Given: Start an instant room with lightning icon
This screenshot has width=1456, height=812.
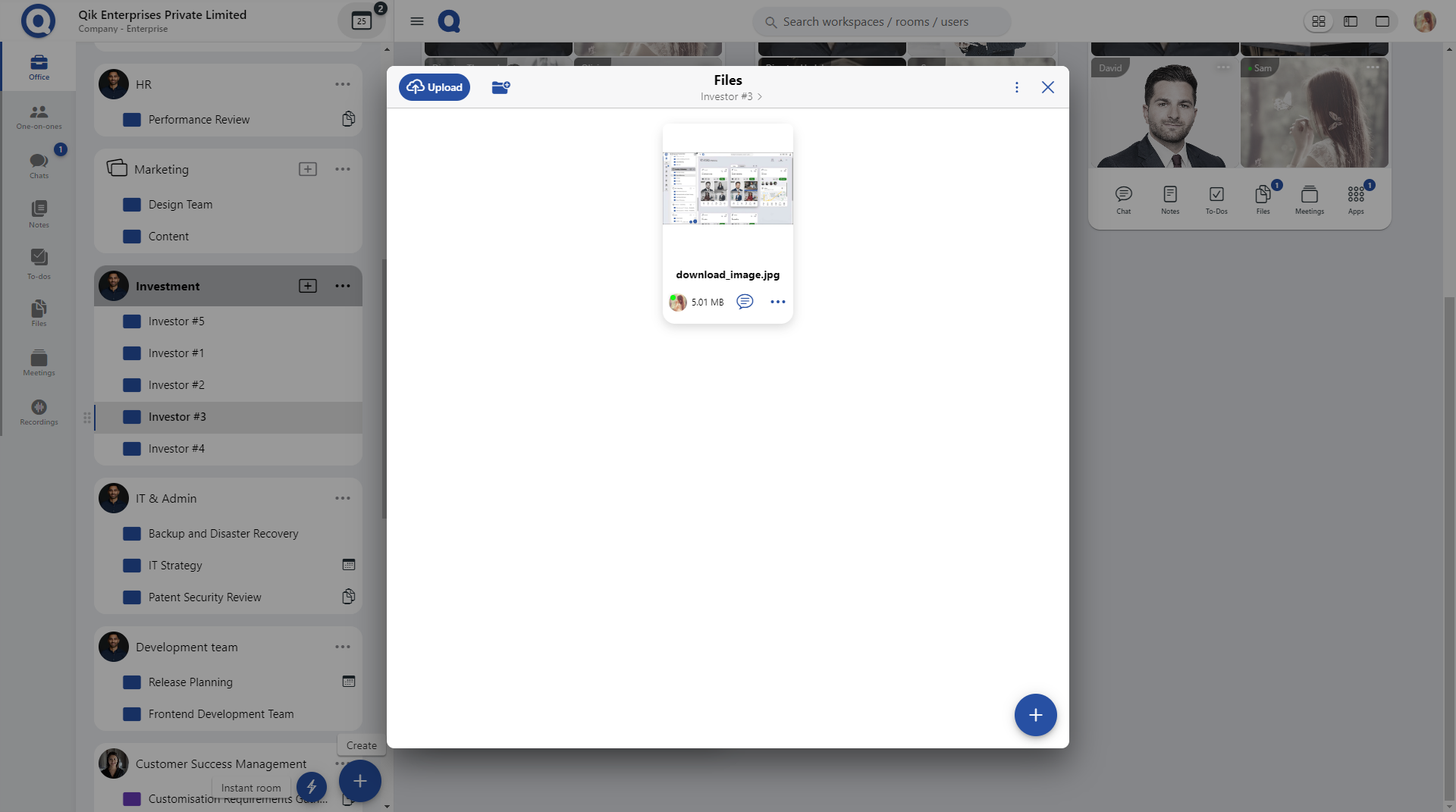Looking at the screenshot, I should coord(312,786).
